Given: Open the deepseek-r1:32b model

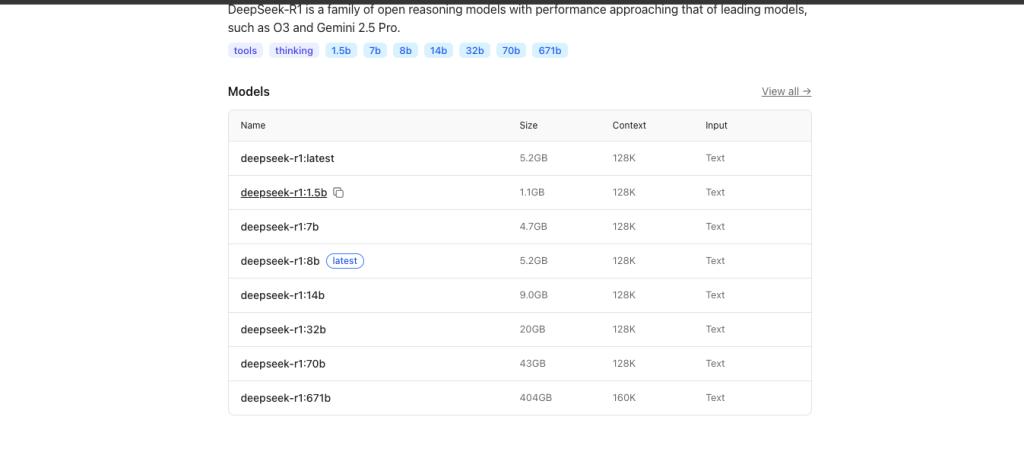Looking at the screenshot, I should coord(284,329).
